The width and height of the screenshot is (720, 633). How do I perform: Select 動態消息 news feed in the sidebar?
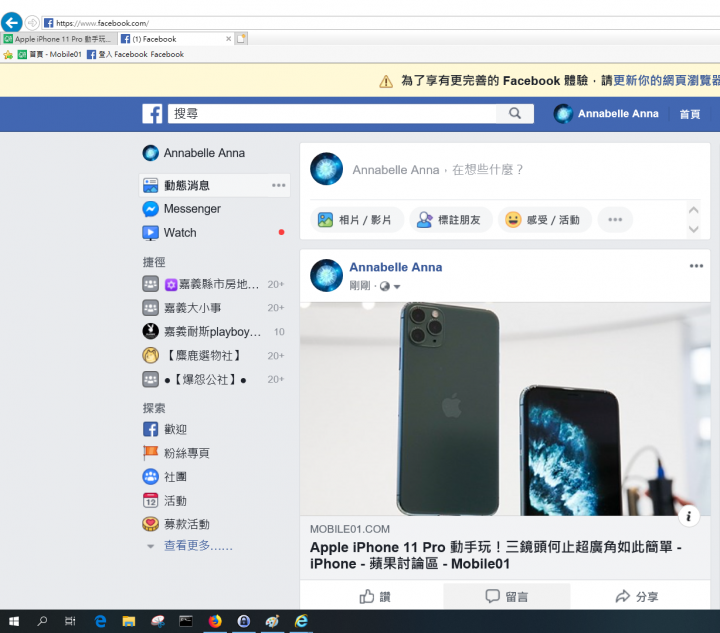(x=214, y=185)
